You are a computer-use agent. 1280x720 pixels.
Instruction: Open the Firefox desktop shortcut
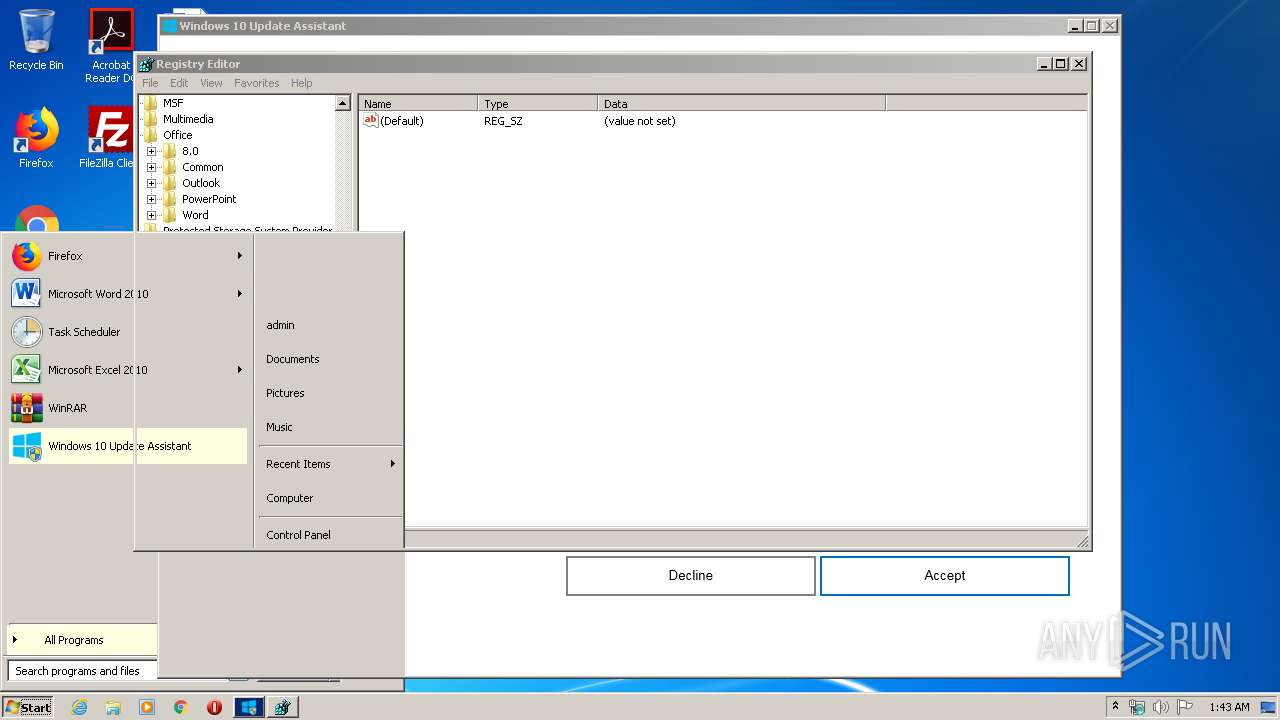[x=36, y=138]
